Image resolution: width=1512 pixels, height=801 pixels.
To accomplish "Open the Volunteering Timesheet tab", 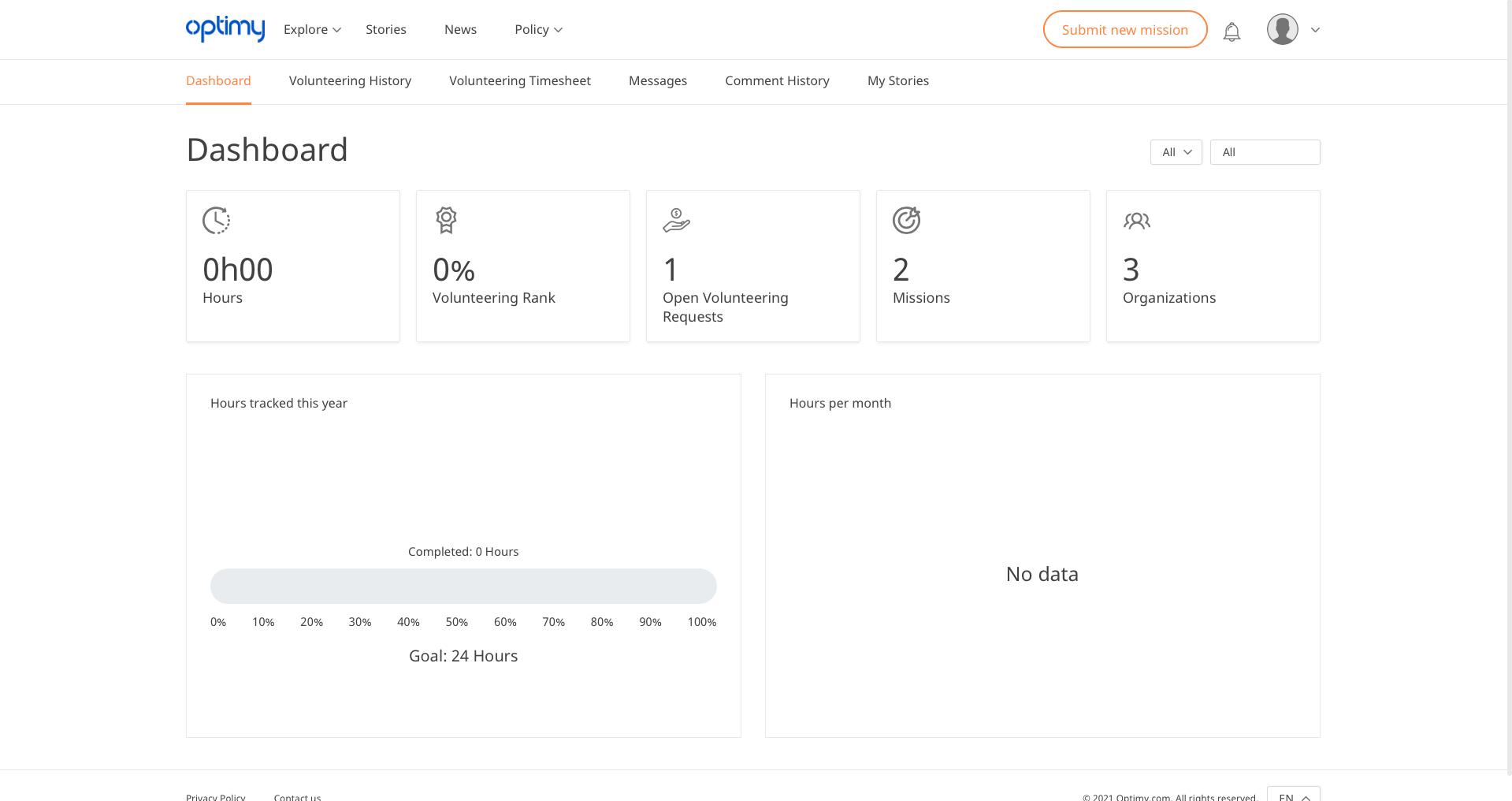I will [x=520, y=81].
